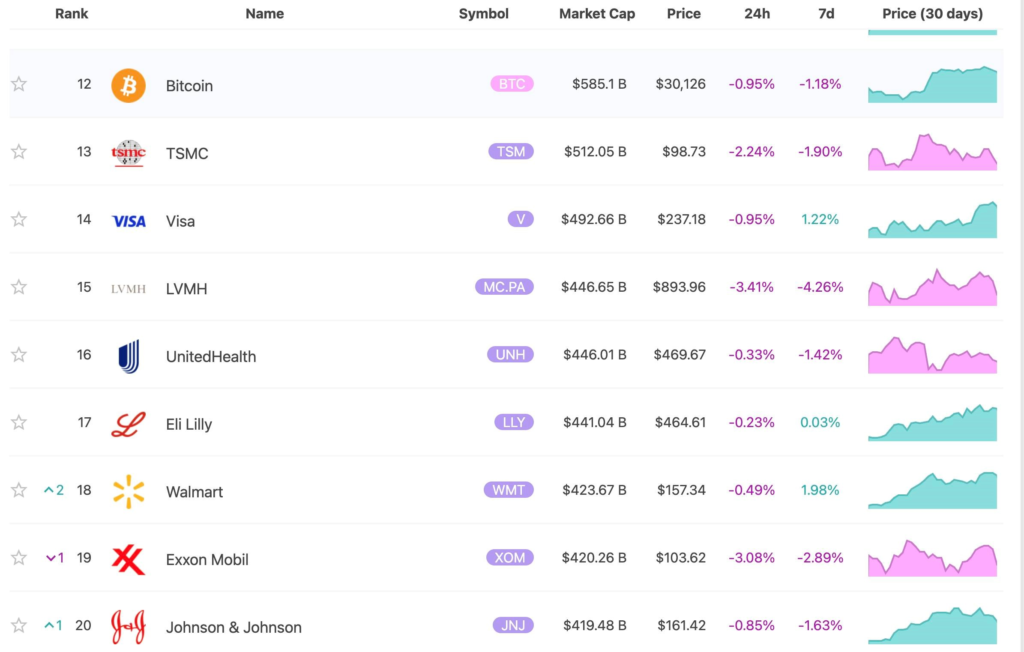Click Bitcoin market cap $585.1 B
Viewport: 1024px width, 652px height.
[x=599, y=84]
